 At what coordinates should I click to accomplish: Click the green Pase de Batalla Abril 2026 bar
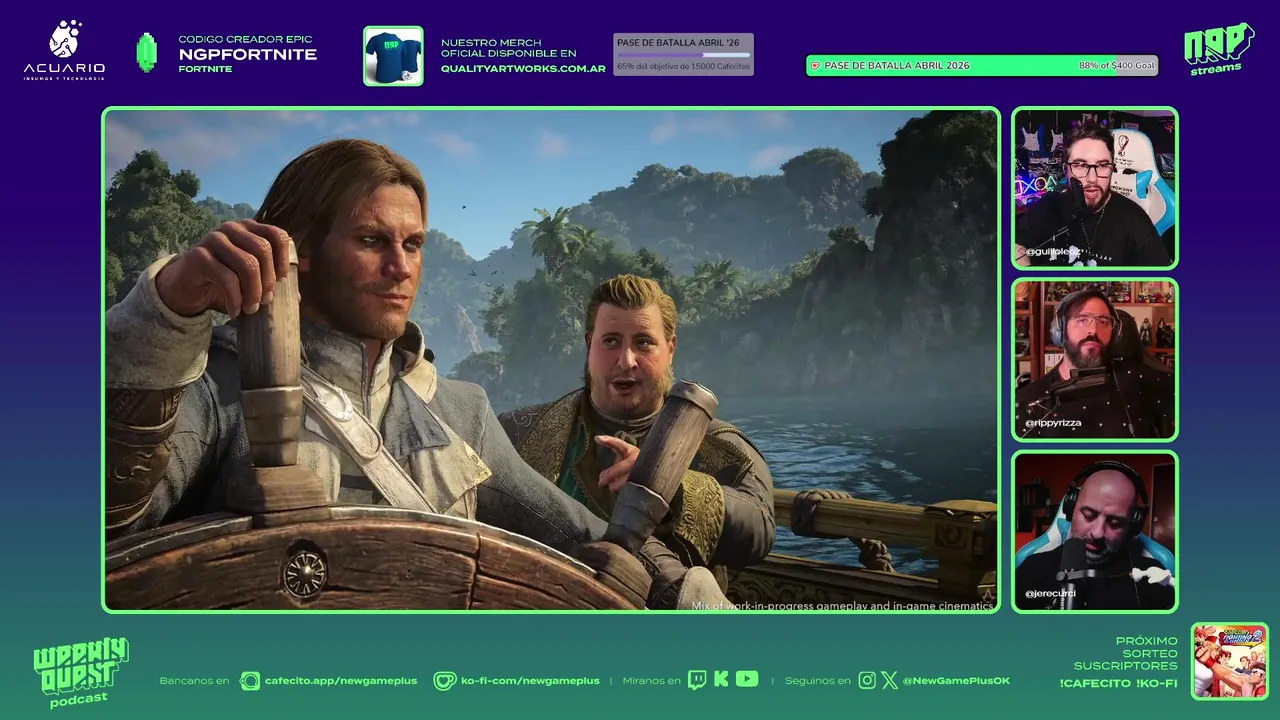(x=982, y=65)
